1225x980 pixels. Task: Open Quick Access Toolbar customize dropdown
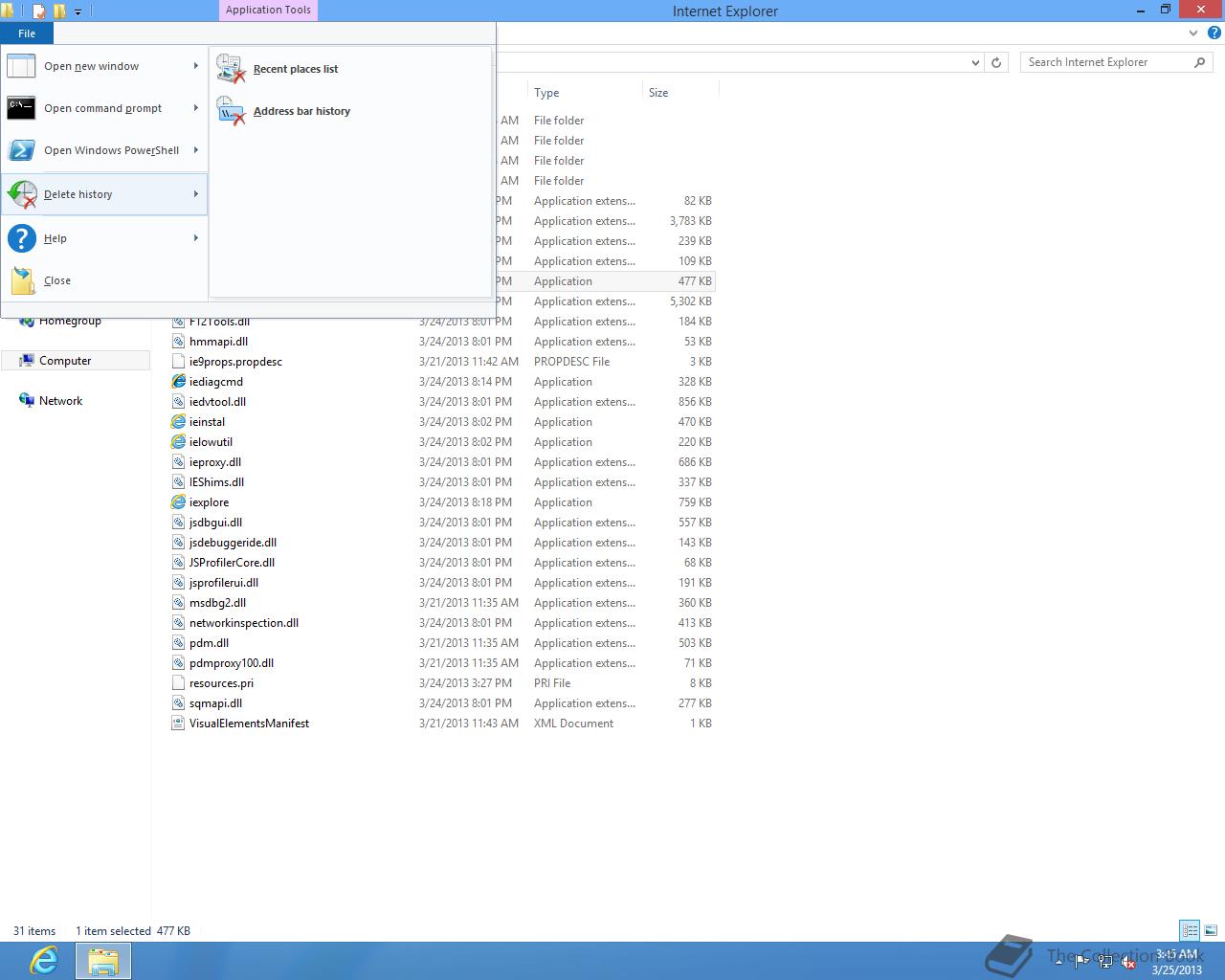pos(78,11)
